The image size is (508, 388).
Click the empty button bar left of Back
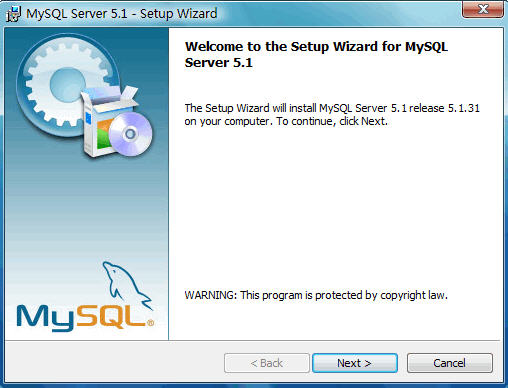pyautogui.click(x=113, y=363)
